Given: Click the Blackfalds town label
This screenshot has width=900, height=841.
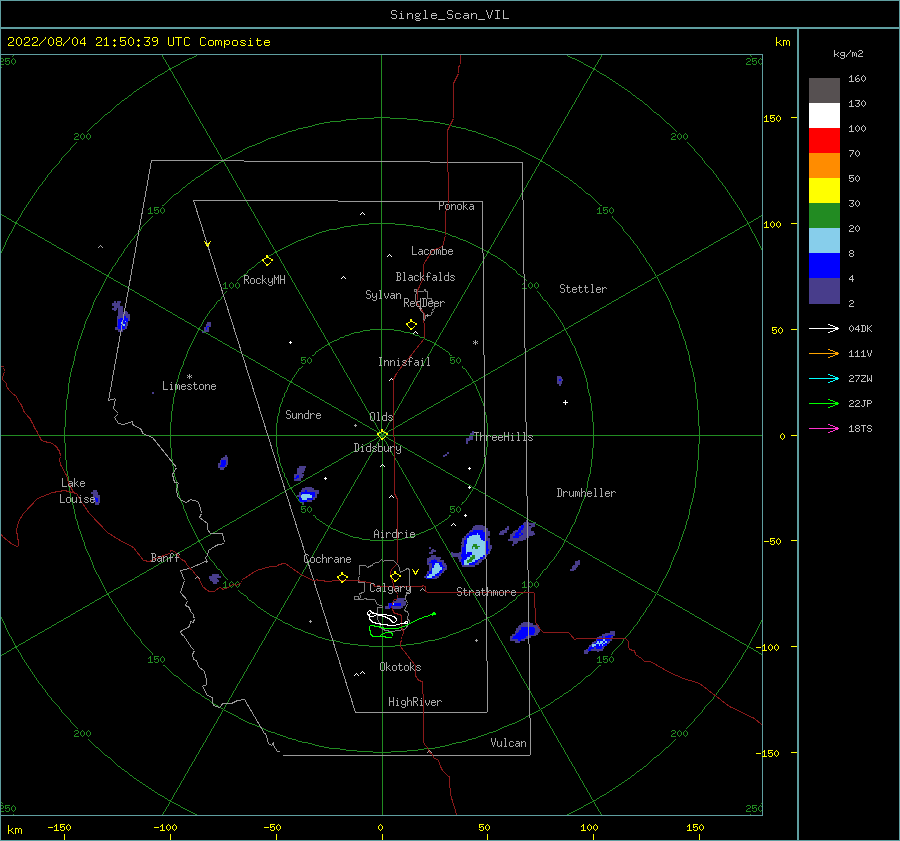Looking at the screenshot, I should tap(425, 277).
